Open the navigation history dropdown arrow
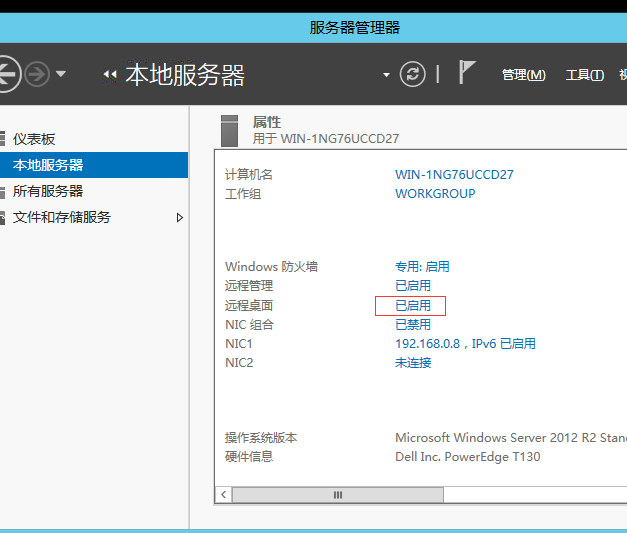 pos(61,74)
